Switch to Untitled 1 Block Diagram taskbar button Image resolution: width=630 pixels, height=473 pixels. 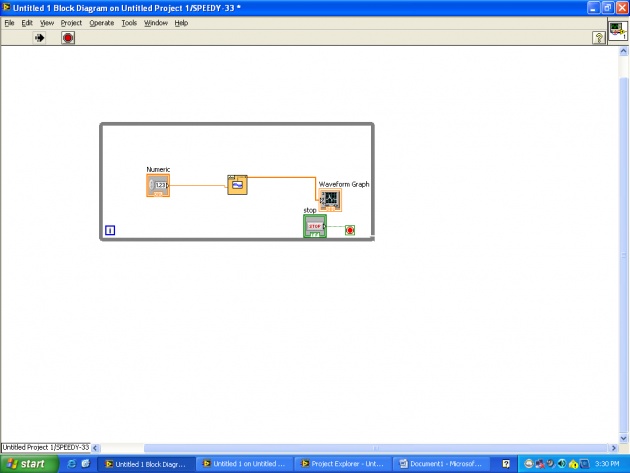(x=146, y=464)
